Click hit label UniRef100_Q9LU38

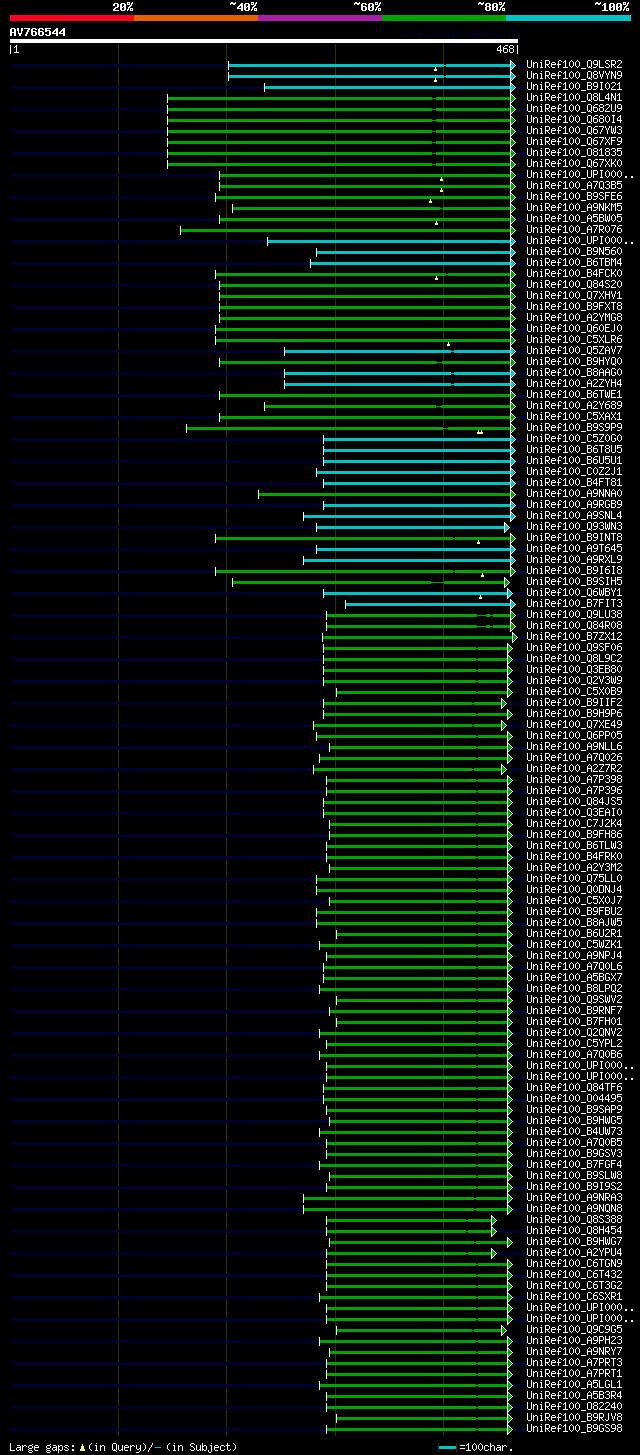click(x=574, y=614)
